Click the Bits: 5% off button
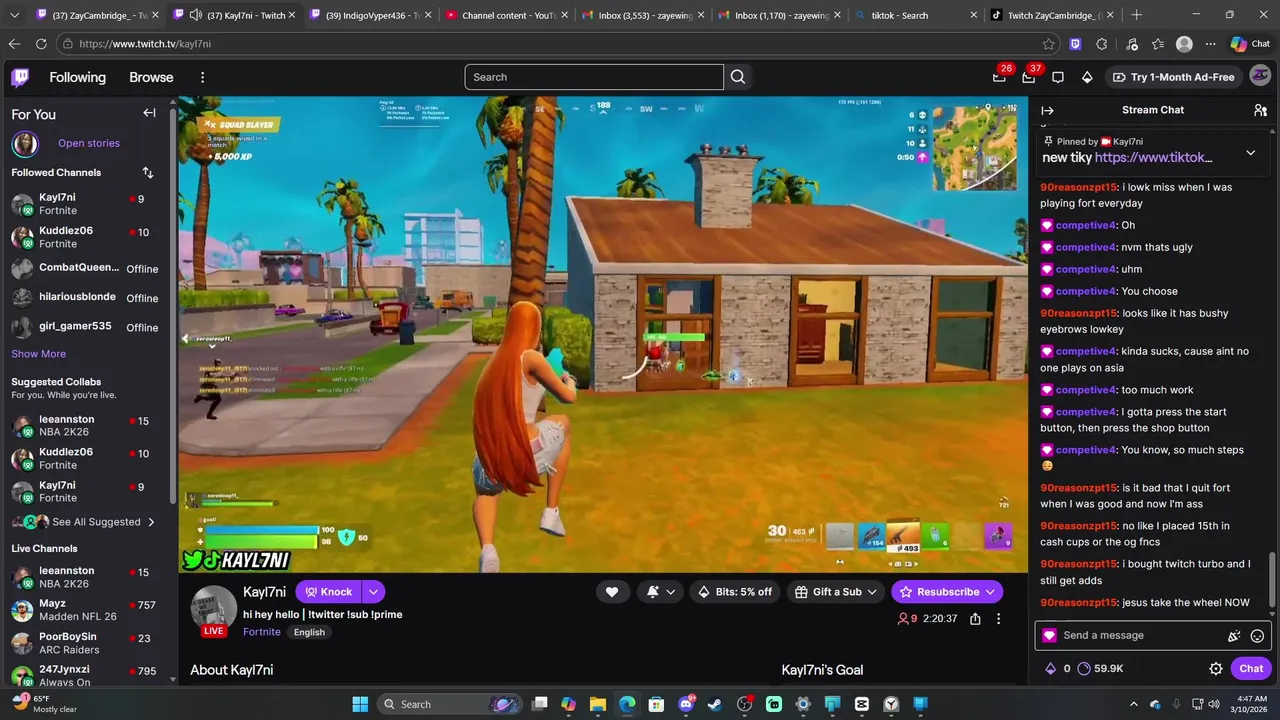 tap(735, 592)
